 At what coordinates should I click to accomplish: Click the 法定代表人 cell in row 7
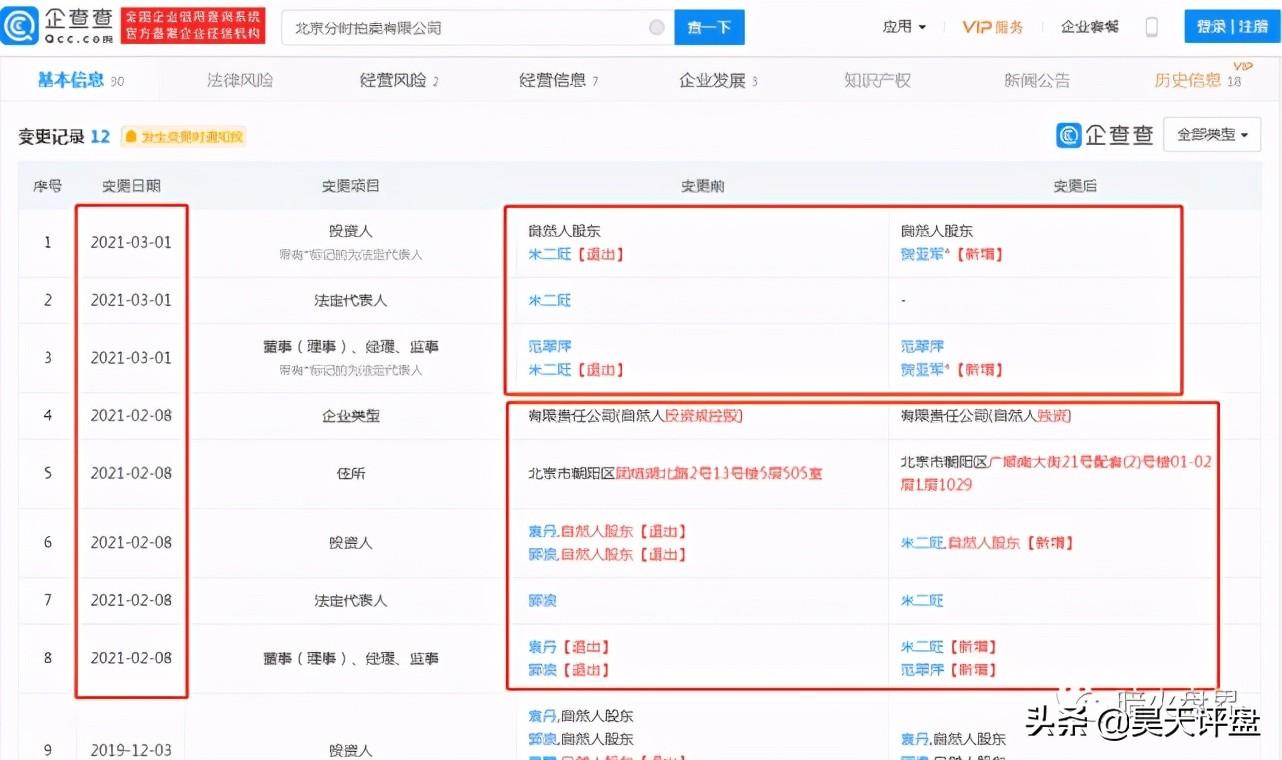[350, 600]
